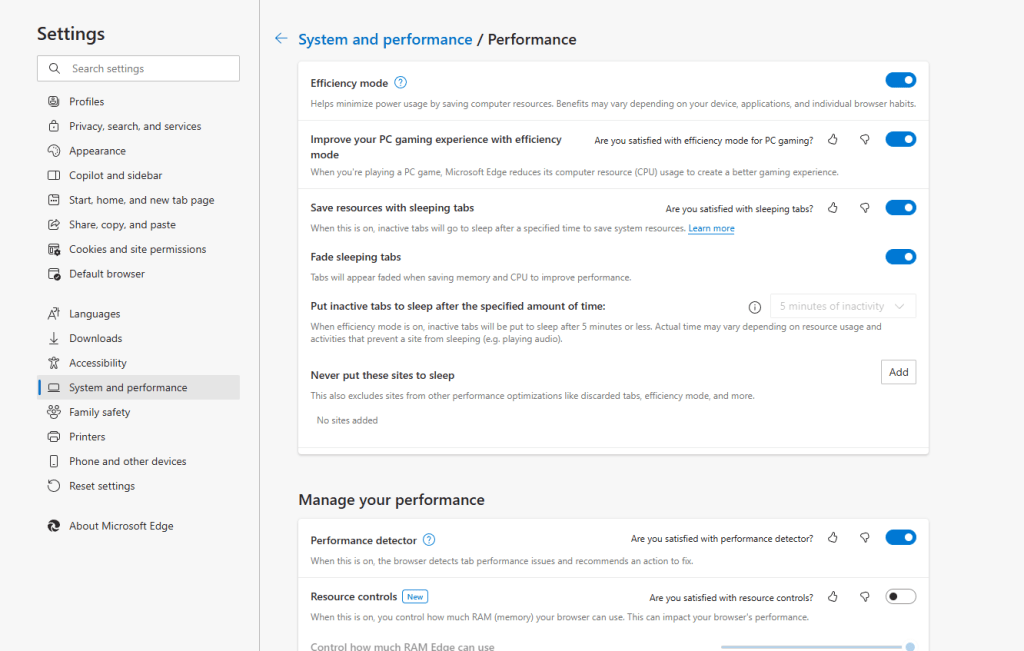Go to Privacy, search, and services
Viewport: 1024px width, 651px height.
(x=138, y=126)
